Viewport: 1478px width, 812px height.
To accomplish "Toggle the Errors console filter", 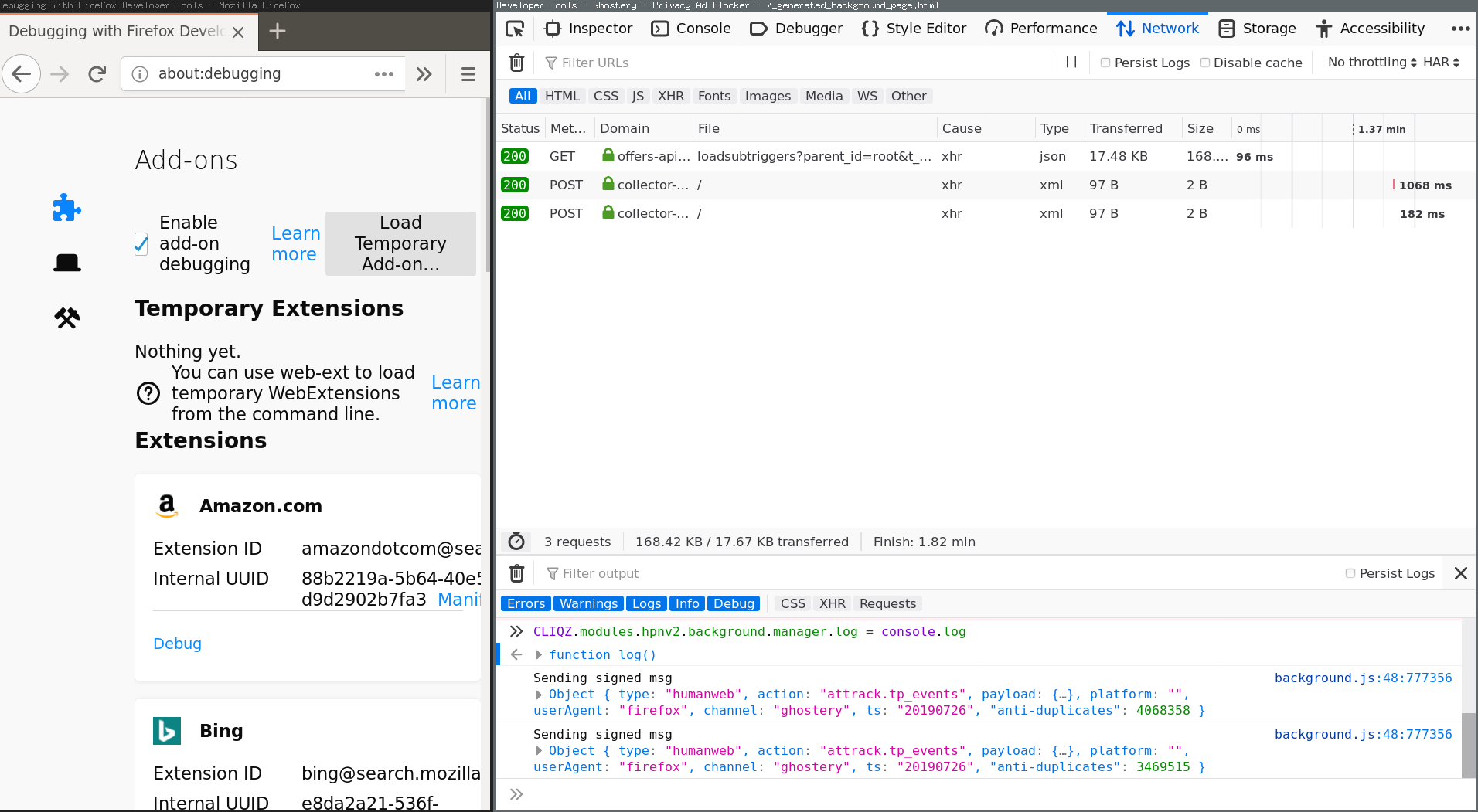I will (x=526, y=603).
